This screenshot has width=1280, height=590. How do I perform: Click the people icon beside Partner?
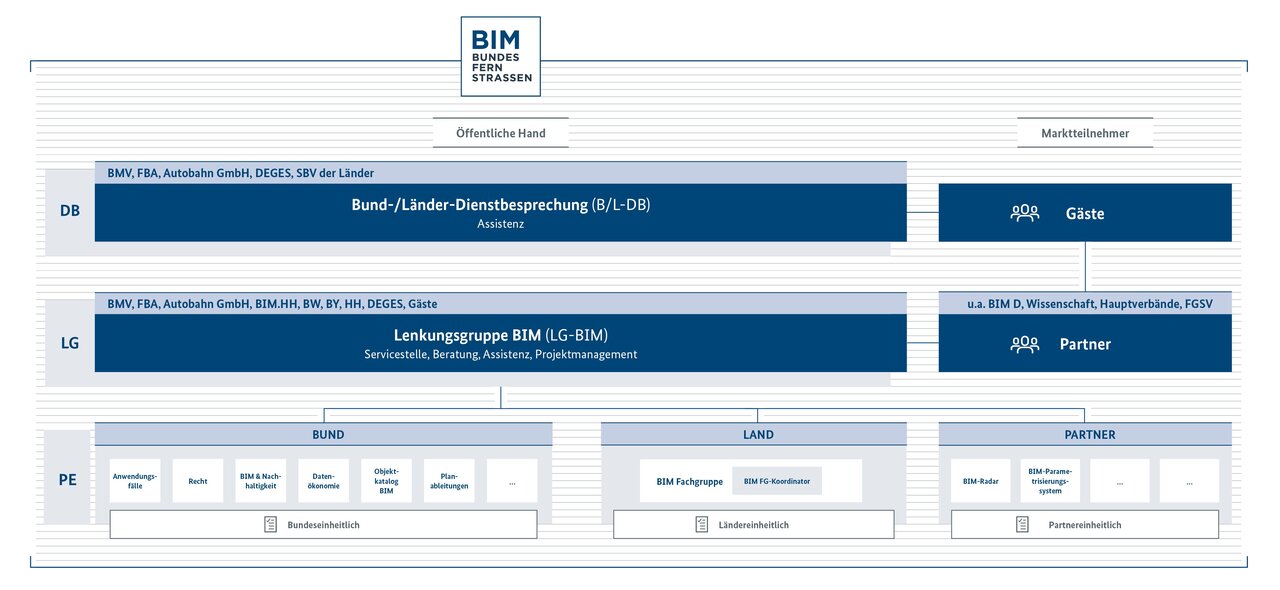[1025, 344]
